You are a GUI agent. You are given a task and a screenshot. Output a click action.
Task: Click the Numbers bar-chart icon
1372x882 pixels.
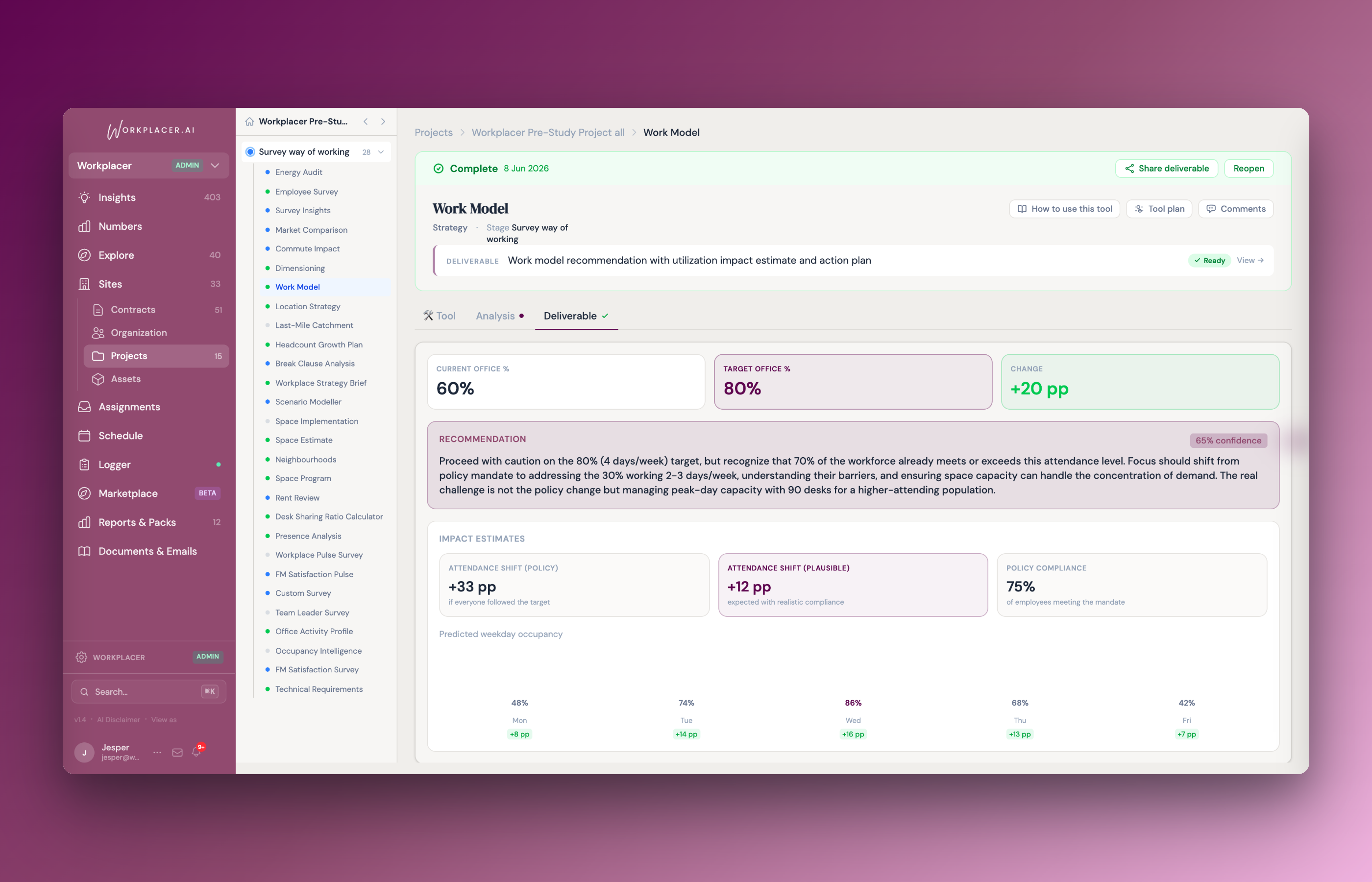tap(84, 226)
